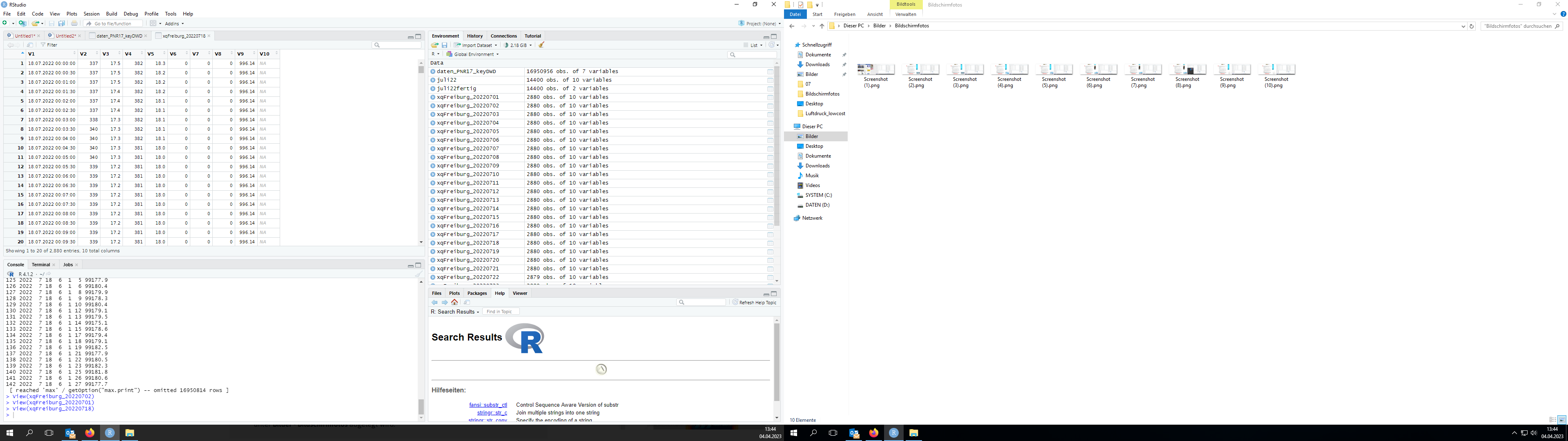This screenshot has height=441, width=1568.
Task: Click the clear console broom icon
Action: pos(418,274)
